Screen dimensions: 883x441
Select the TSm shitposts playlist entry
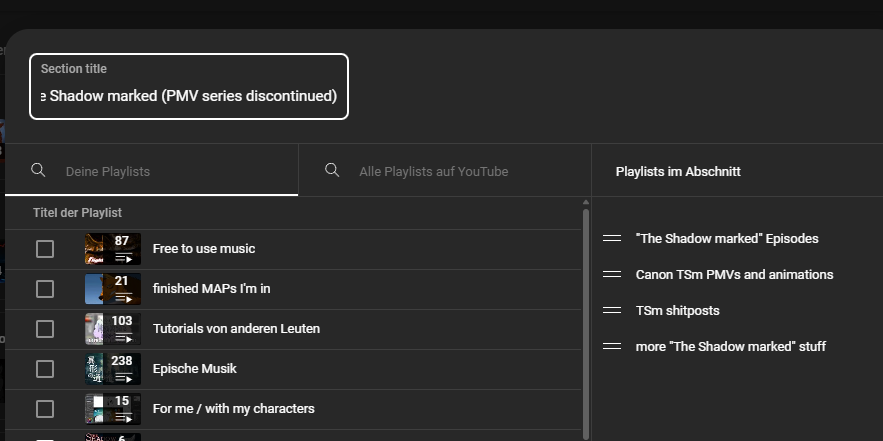tap(677, 311)
